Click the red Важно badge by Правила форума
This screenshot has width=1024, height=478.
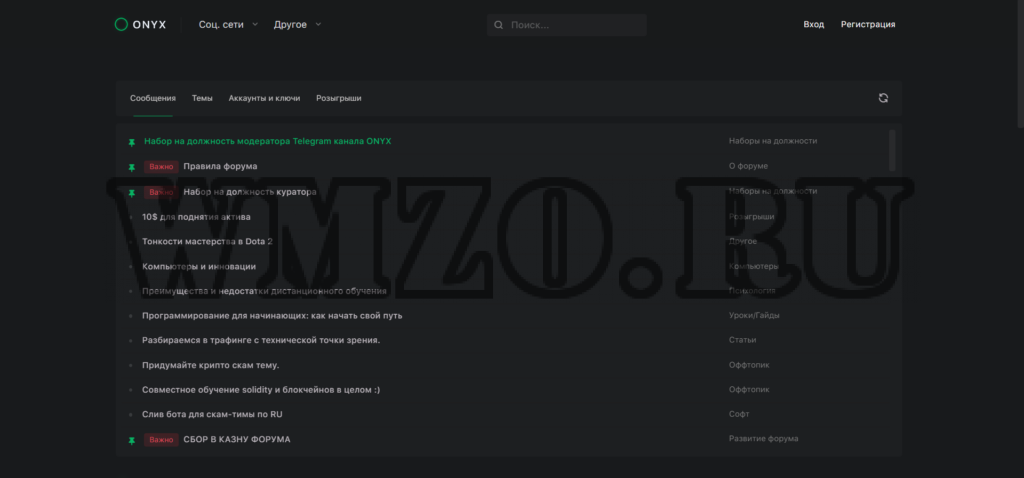(x=161, y=167)
